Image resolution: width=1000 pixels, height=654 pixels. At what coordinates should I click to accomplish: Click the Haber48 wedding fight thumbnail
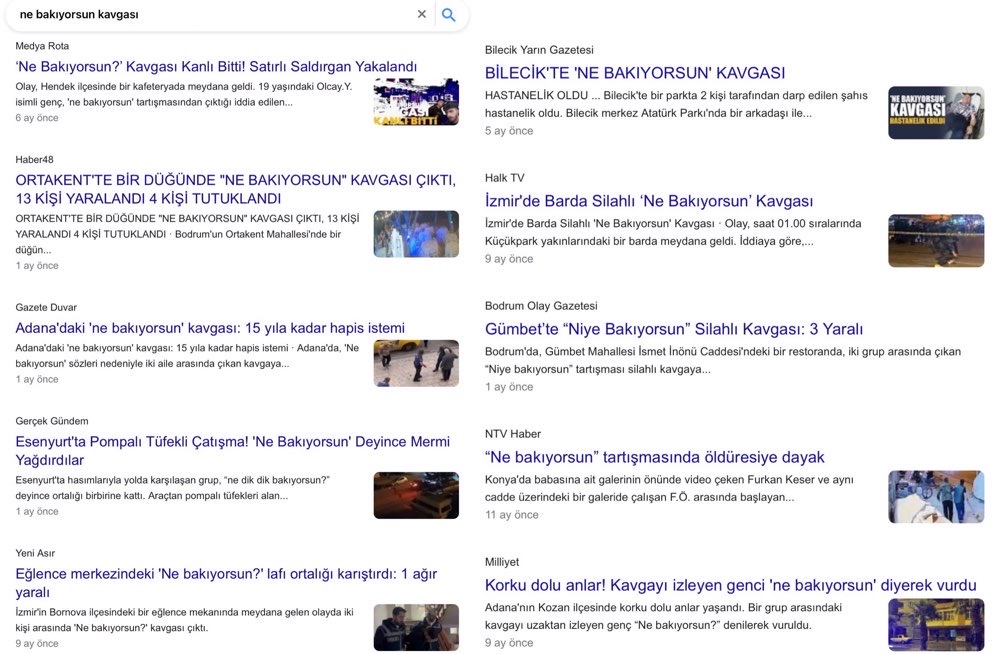(416, 234)
